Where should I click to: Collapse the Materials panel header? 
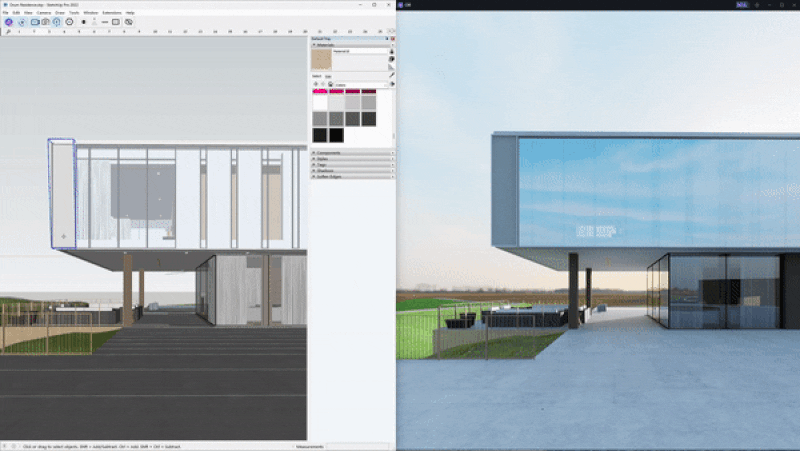pyautogui.click(x=353, y=45)
